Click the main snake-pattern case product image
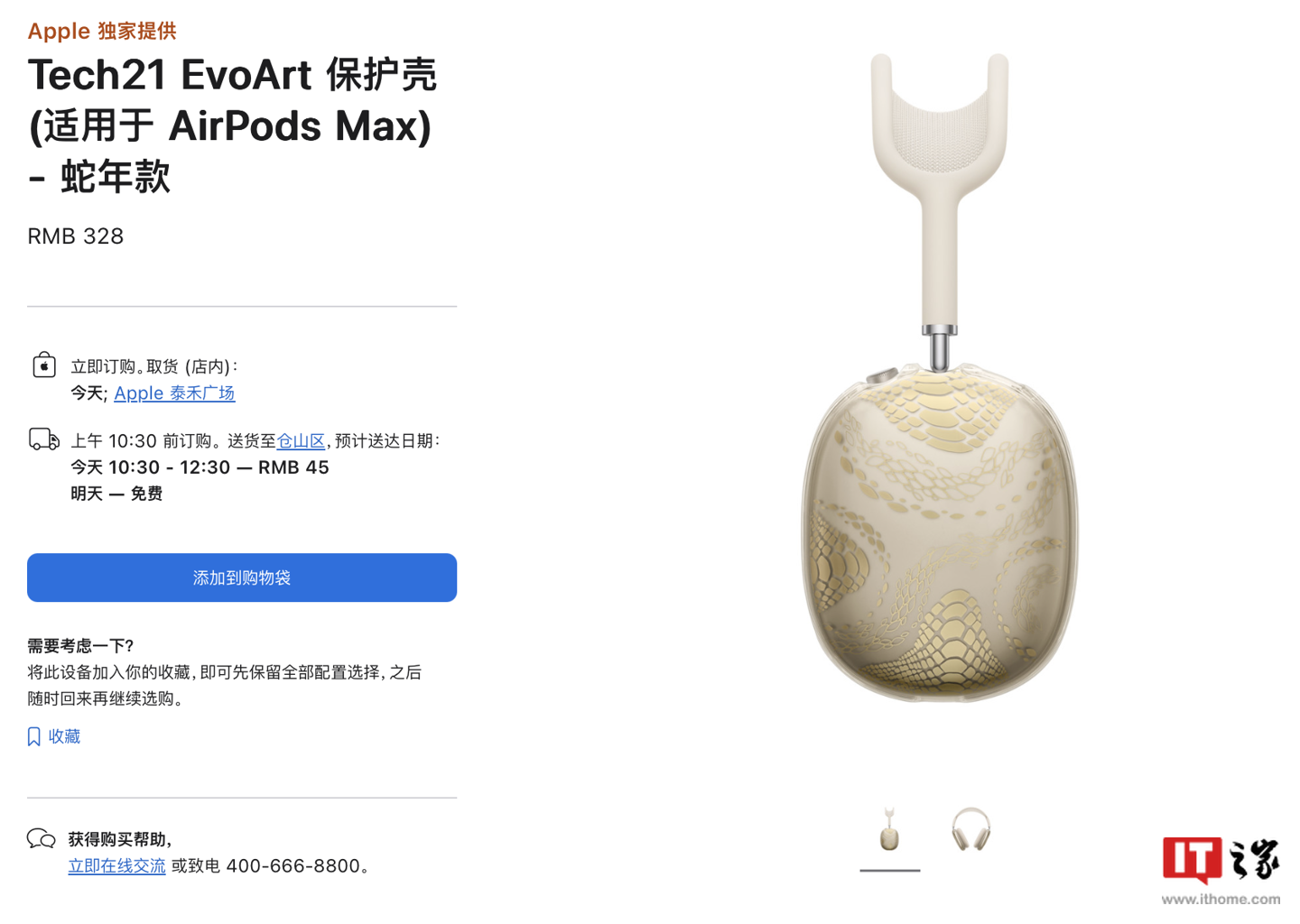The height and width of the screenshot is (924, 1300). tap(940, 379)
